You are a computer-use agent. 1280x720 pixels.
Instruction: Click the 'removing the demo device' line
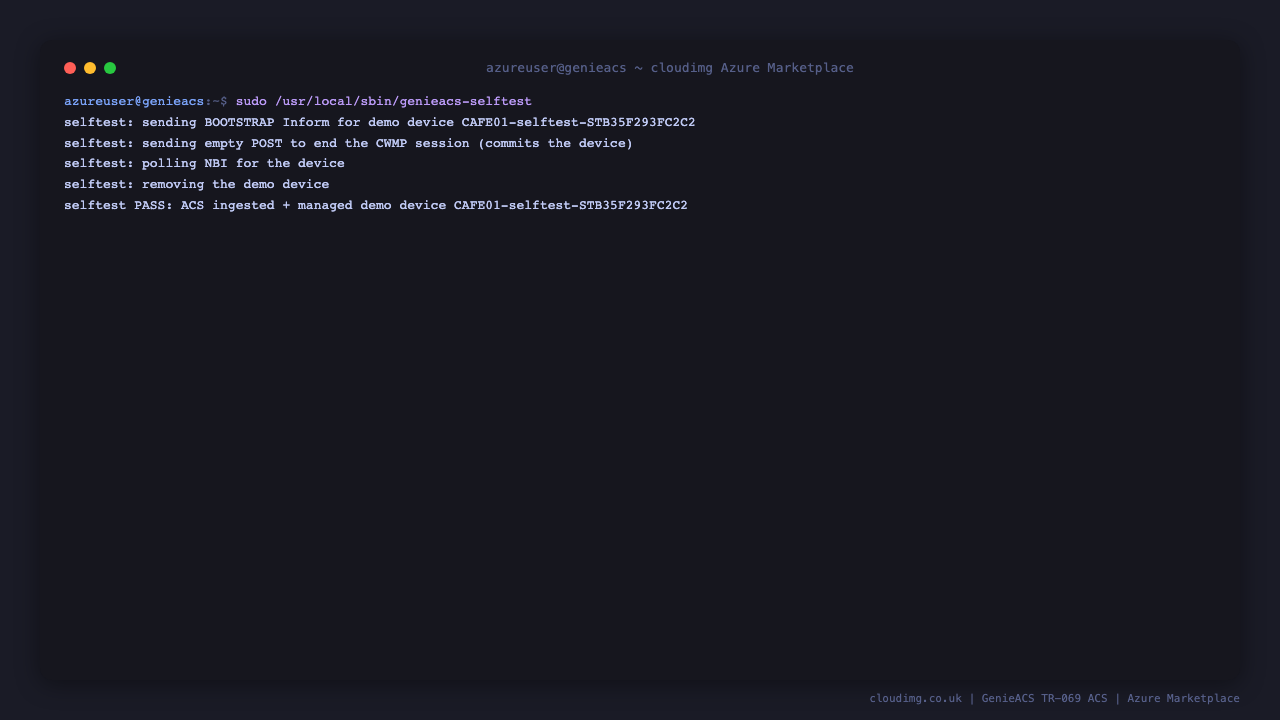(x=197, y=185)
